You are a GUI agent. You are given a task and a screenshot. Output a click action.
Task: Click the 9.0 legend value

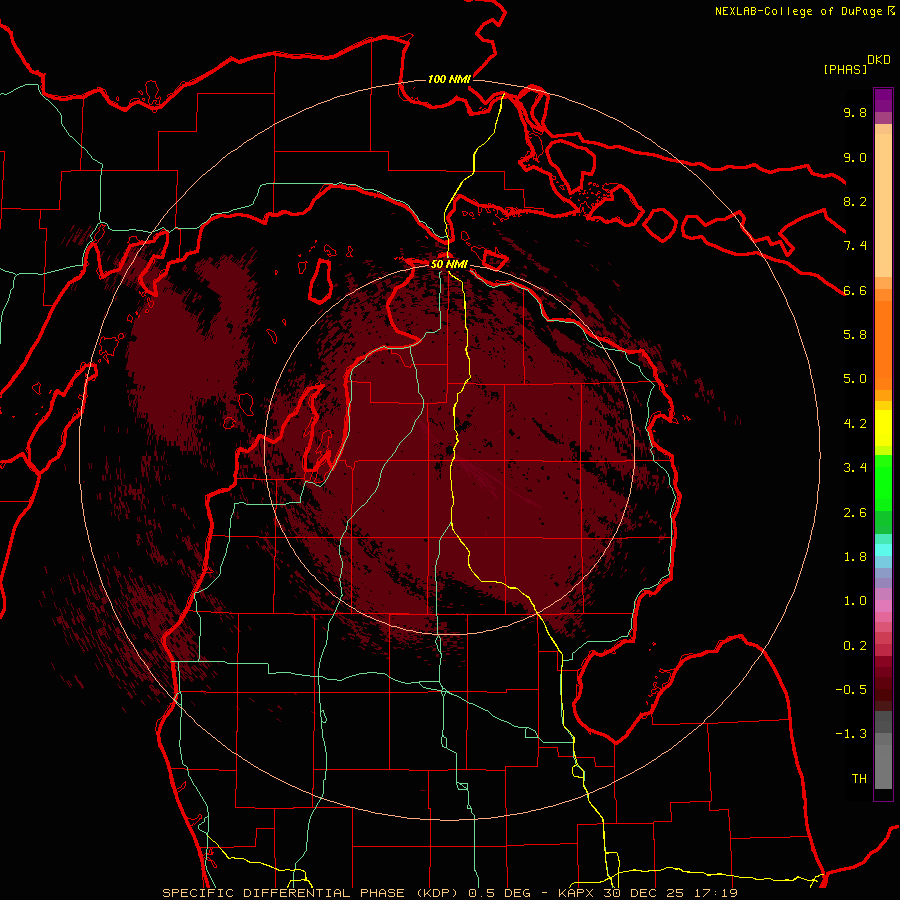coord(855,157)
